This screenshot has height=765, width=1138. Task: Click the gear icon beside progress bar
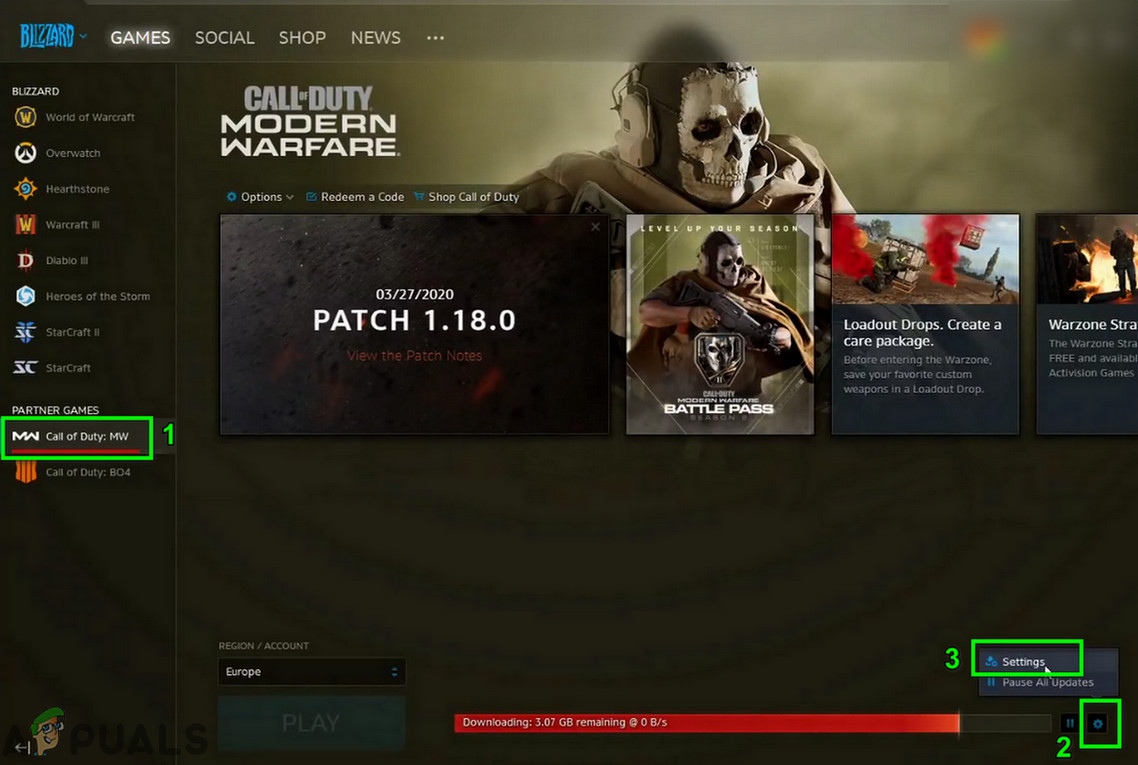tap(1098, 723)
